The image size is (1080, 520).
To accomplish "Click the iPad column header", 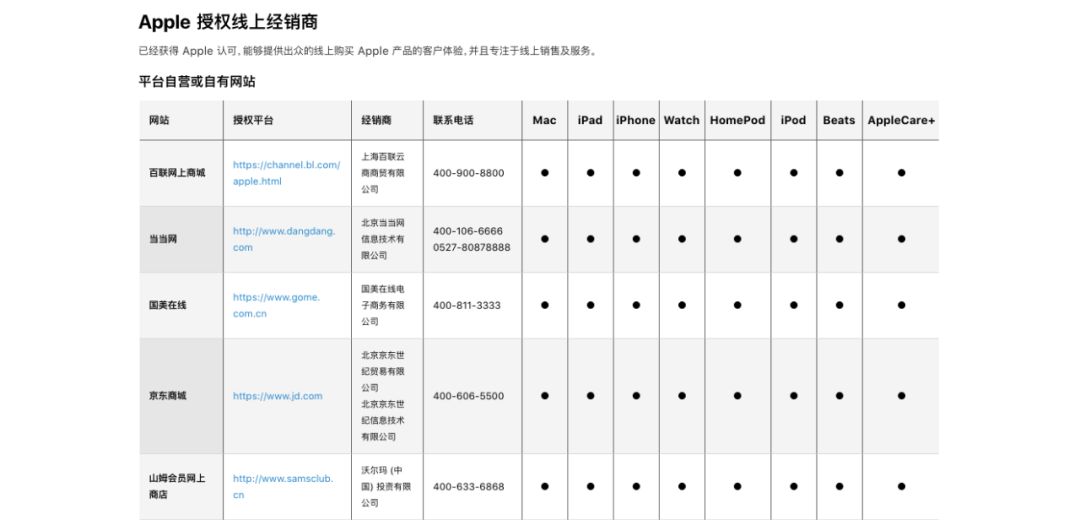I will pyautogui.click(x=590, y=120).
